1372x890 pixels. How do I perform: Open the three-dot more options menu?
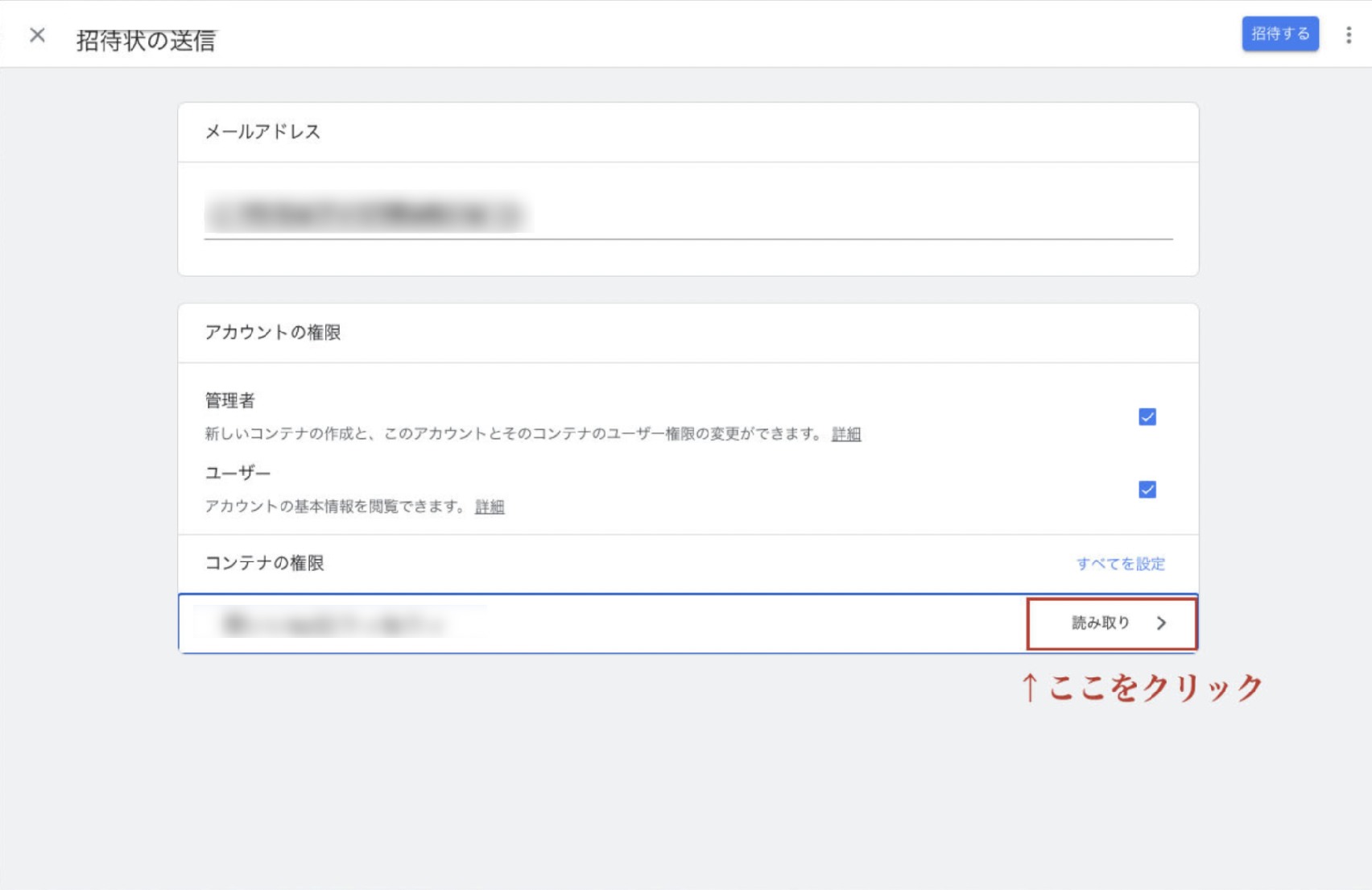coord(1348,35)
